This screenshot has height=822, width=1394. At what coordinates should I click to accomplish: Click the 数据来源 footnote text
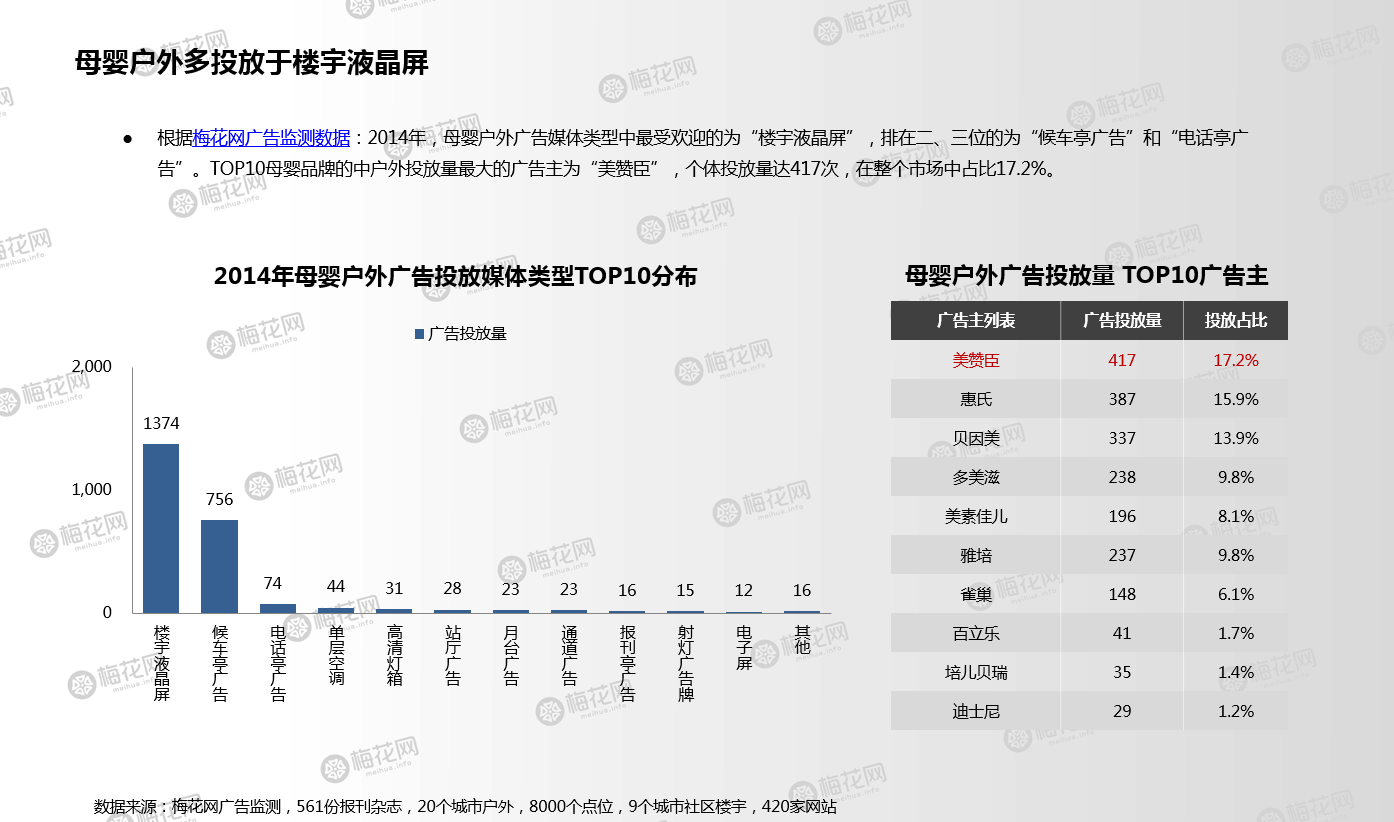465,806
